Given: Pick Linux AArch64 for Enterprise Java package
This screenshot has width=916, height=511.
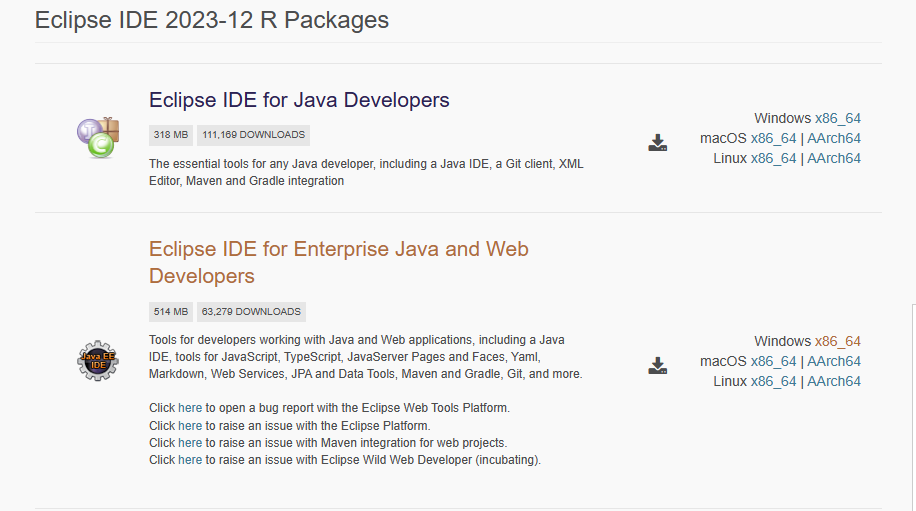Looking at the screenshot, I should coord(833,381).
